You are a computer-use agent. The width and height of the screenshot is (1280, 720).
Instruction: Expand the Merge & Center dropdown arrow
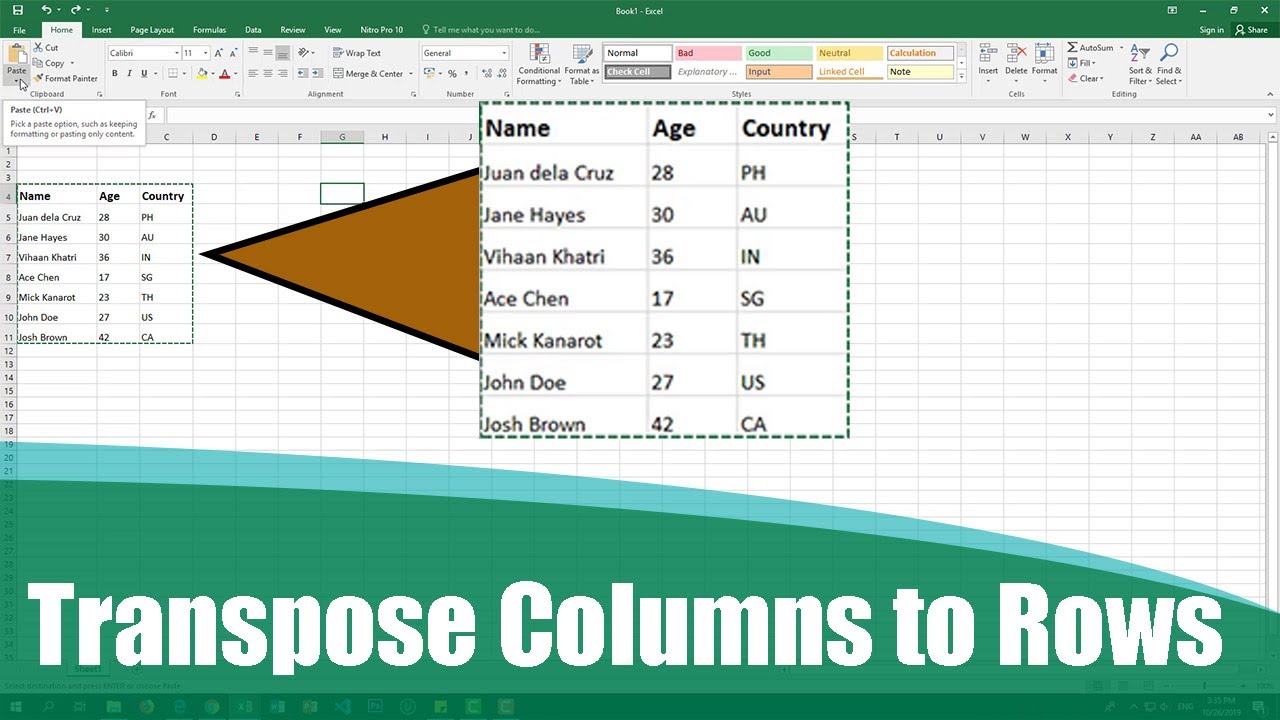[x=410, y=74]
